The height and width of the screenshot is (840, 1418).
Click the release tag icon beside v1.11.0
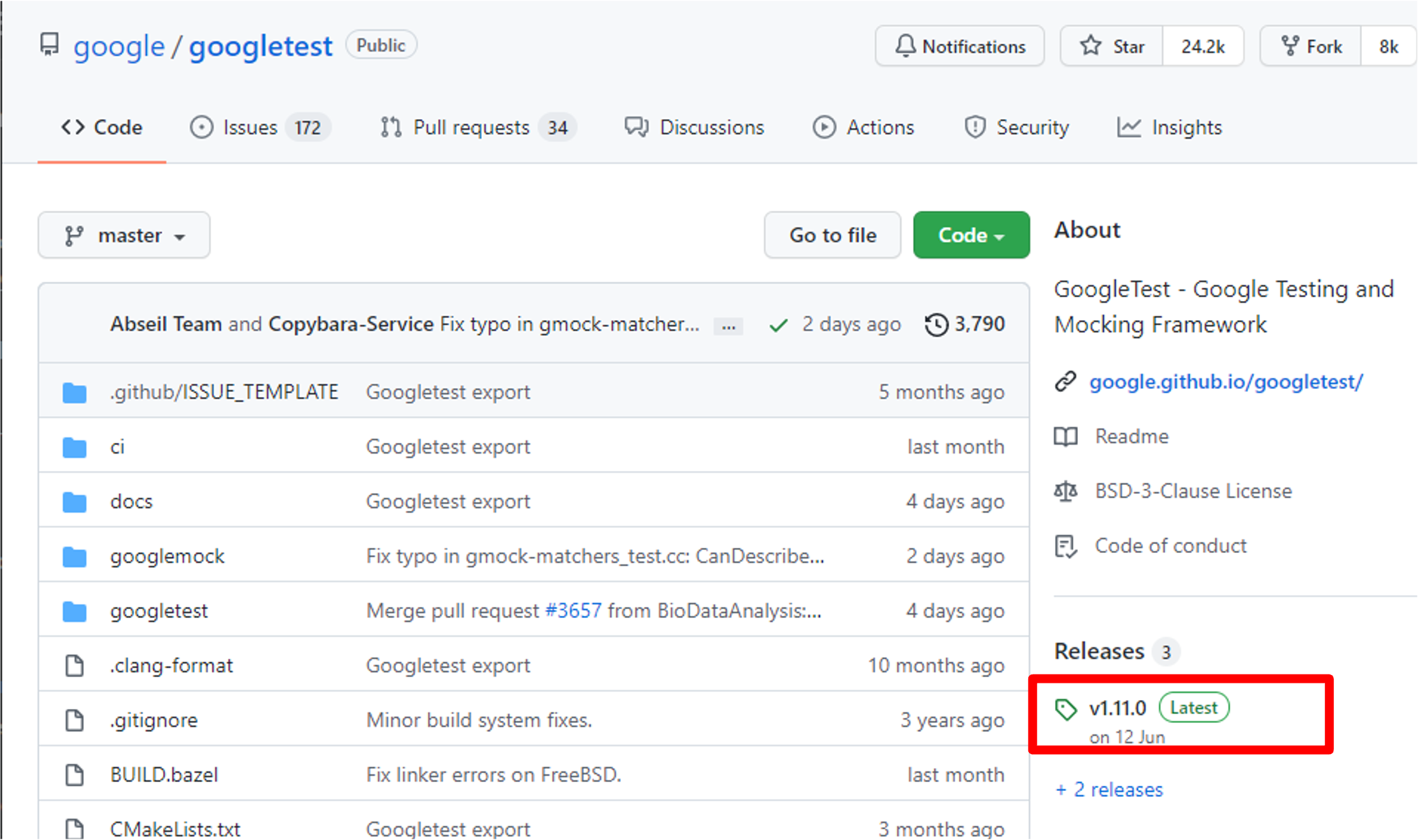coord(1066,709)
